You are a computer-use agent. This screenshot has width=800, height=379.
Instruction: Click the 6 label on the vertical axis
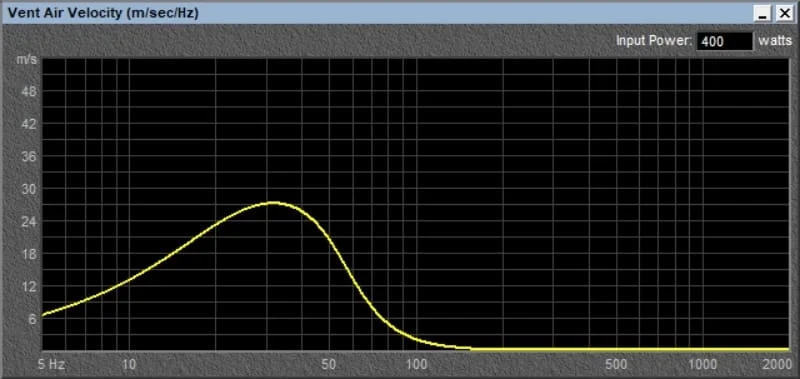(31, 319)
